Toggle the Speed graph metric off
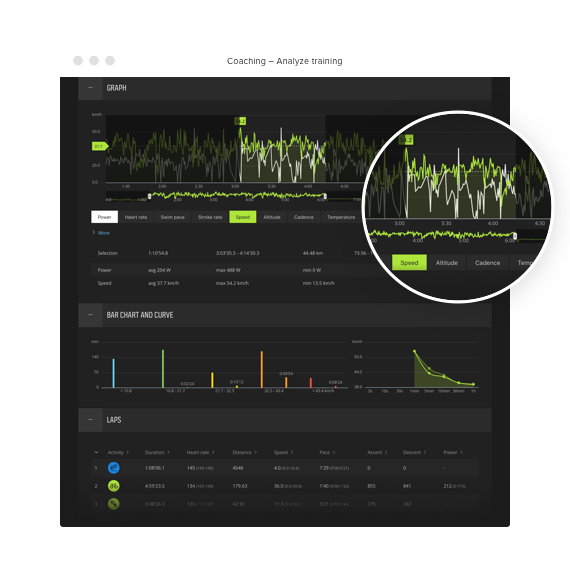This screenshot has width=570, height=570. click(x=243, y=217)
